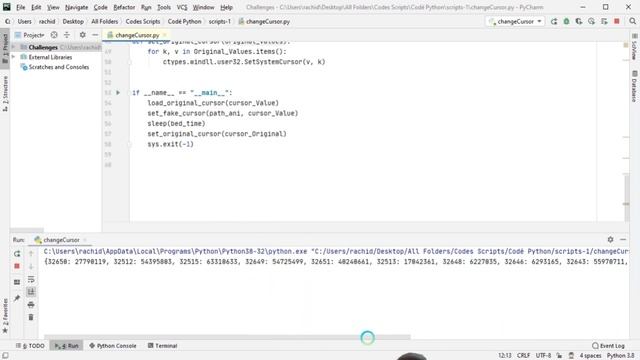
Task: Open the File menu
Action: click(x=20, y=7)
